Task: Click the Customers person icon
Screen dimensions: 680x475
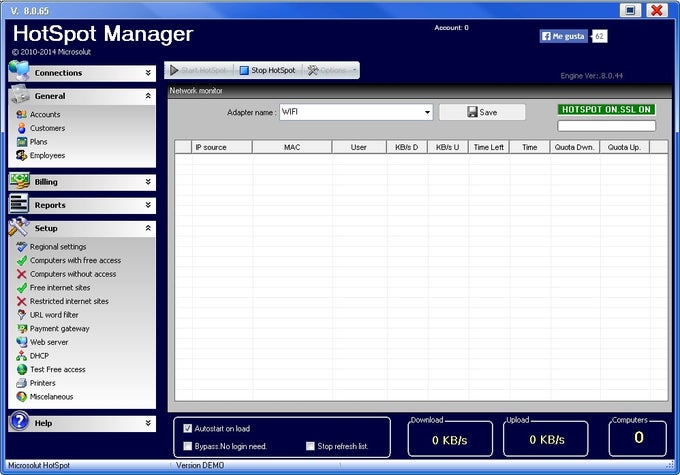Action: click(22, 128)
